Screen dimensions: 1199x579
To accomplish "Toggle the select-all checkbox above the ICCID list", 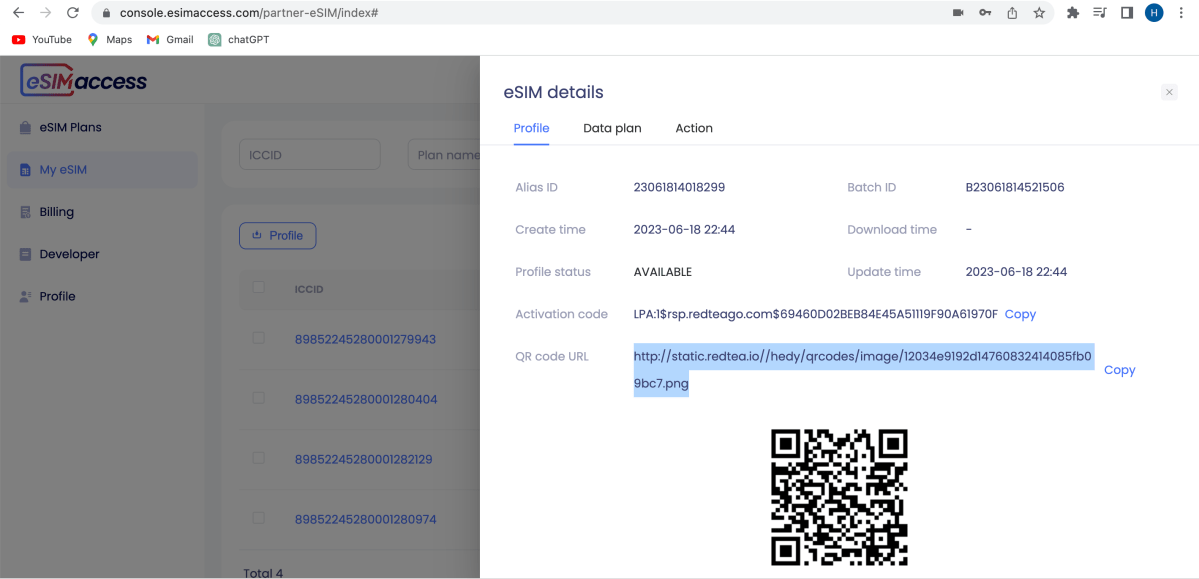I will point(259,288).
